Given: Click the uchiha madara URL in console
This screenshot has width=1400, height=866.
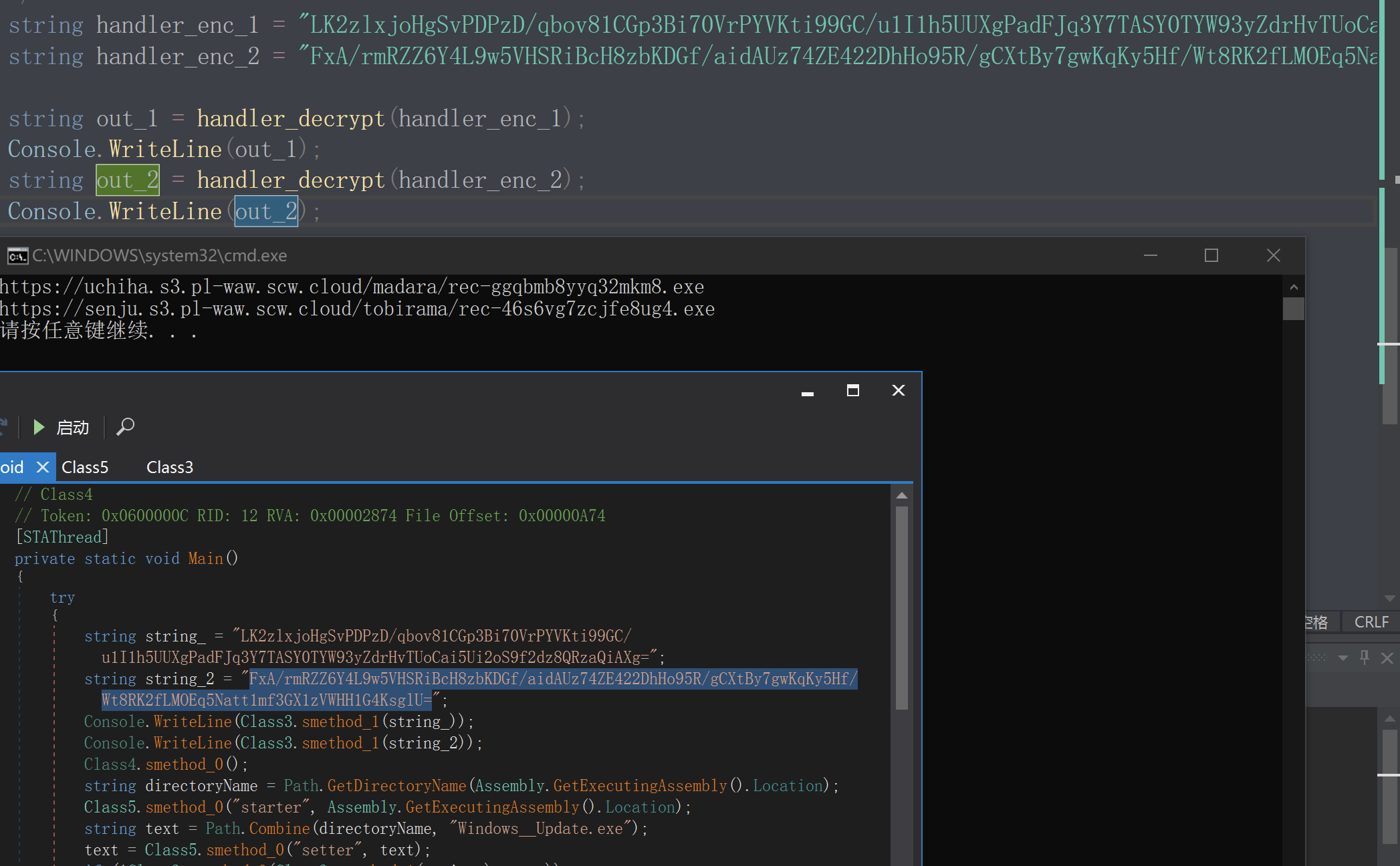Looking at the screenshot, I should (x=352, y=287).
